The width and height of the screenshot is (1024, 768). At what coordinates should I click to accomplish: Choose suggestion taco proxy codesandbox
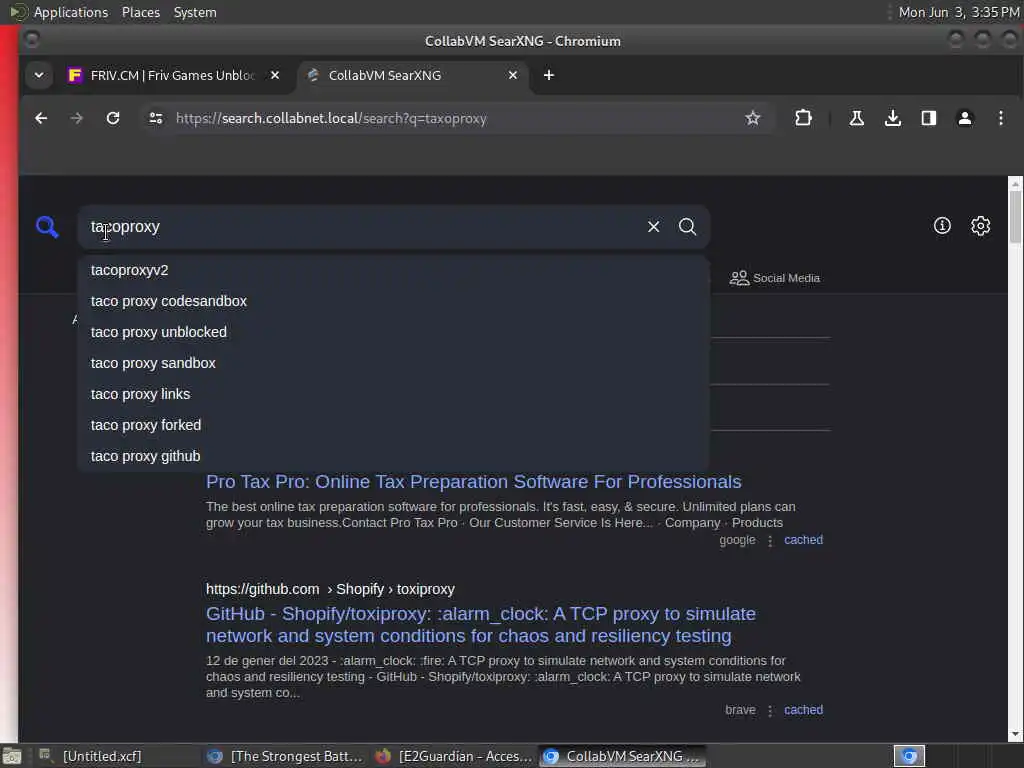[x=393, y=301]
